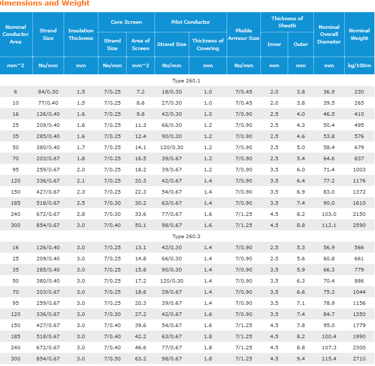Image resolution: width=375 pixels, height=366 pixels.
Task: Click the overall diameter value '56.9'
Action: (329, 247)
